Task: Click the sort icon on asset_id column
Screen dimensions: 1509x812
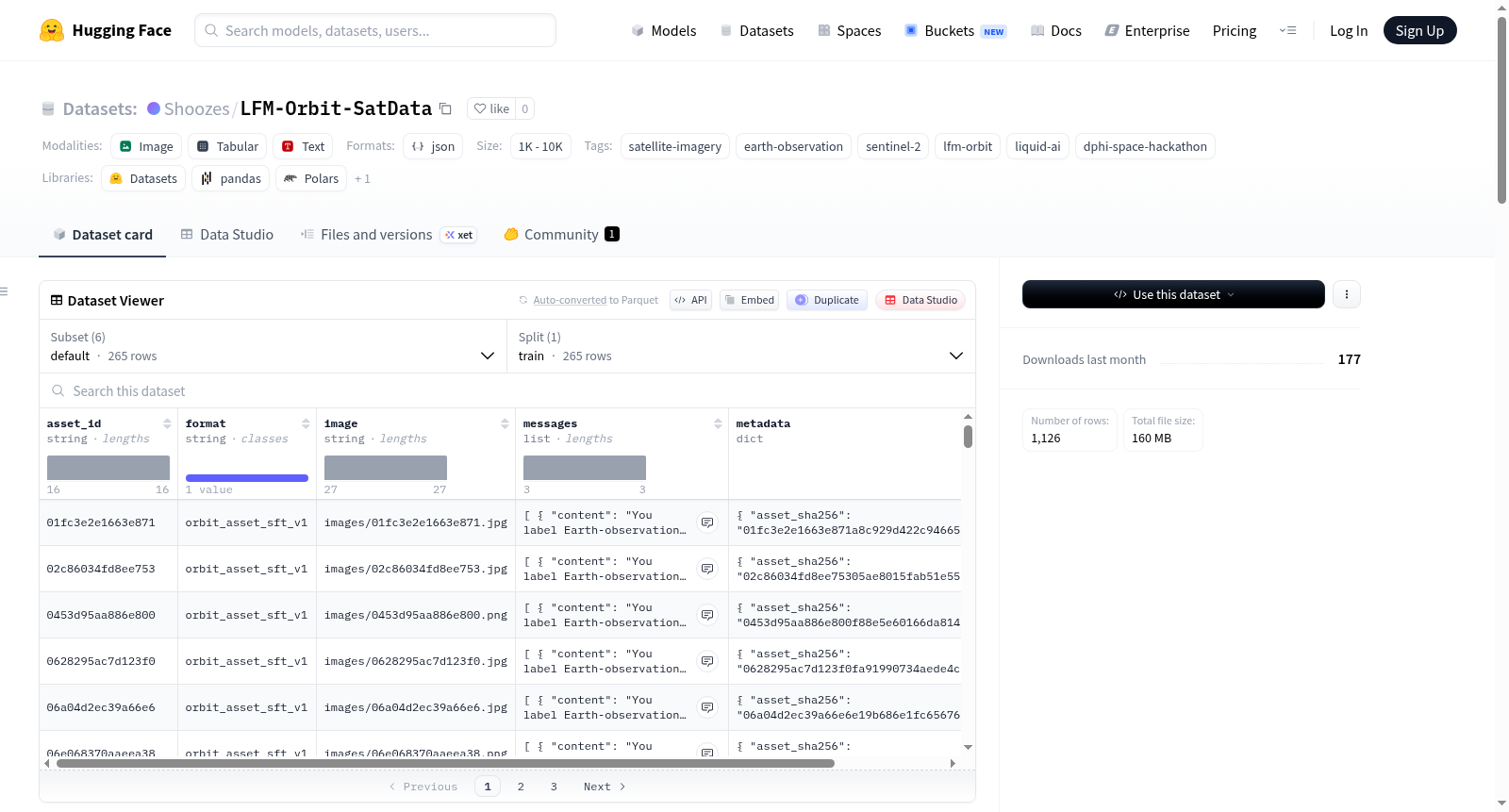Action: (x=167, y=423)
